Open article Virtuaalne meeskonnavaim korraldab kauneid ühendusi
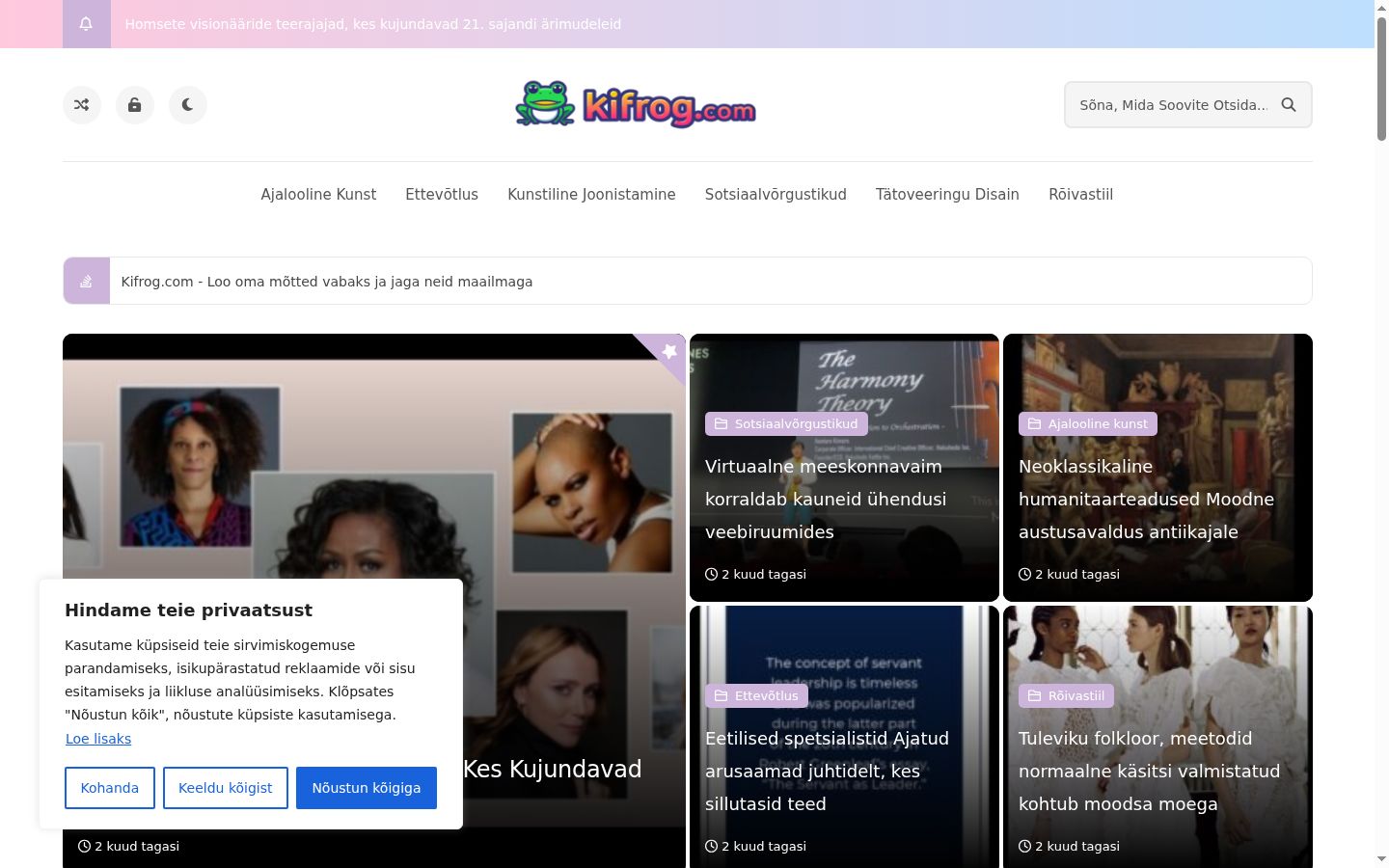 pyautogui.click(x=826, y=500)
